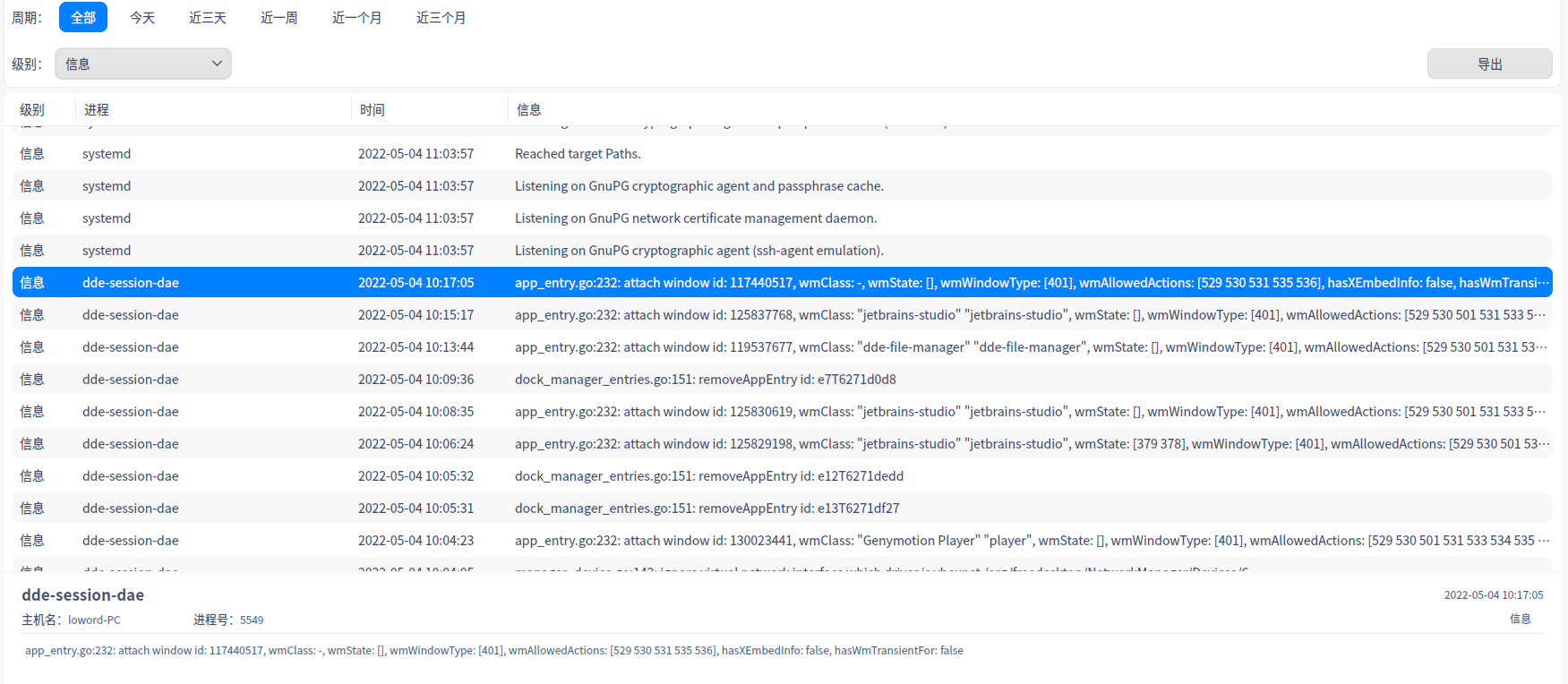Click the 信息 column header
The width and height of the screenshot is (1568, 684).
(529, 110)
